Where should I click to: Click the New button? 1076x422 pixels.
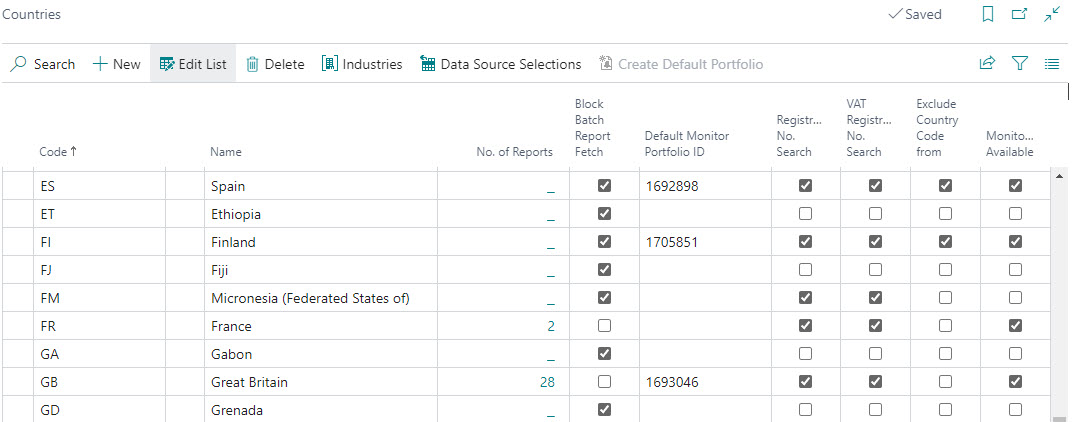coord(117,64)
